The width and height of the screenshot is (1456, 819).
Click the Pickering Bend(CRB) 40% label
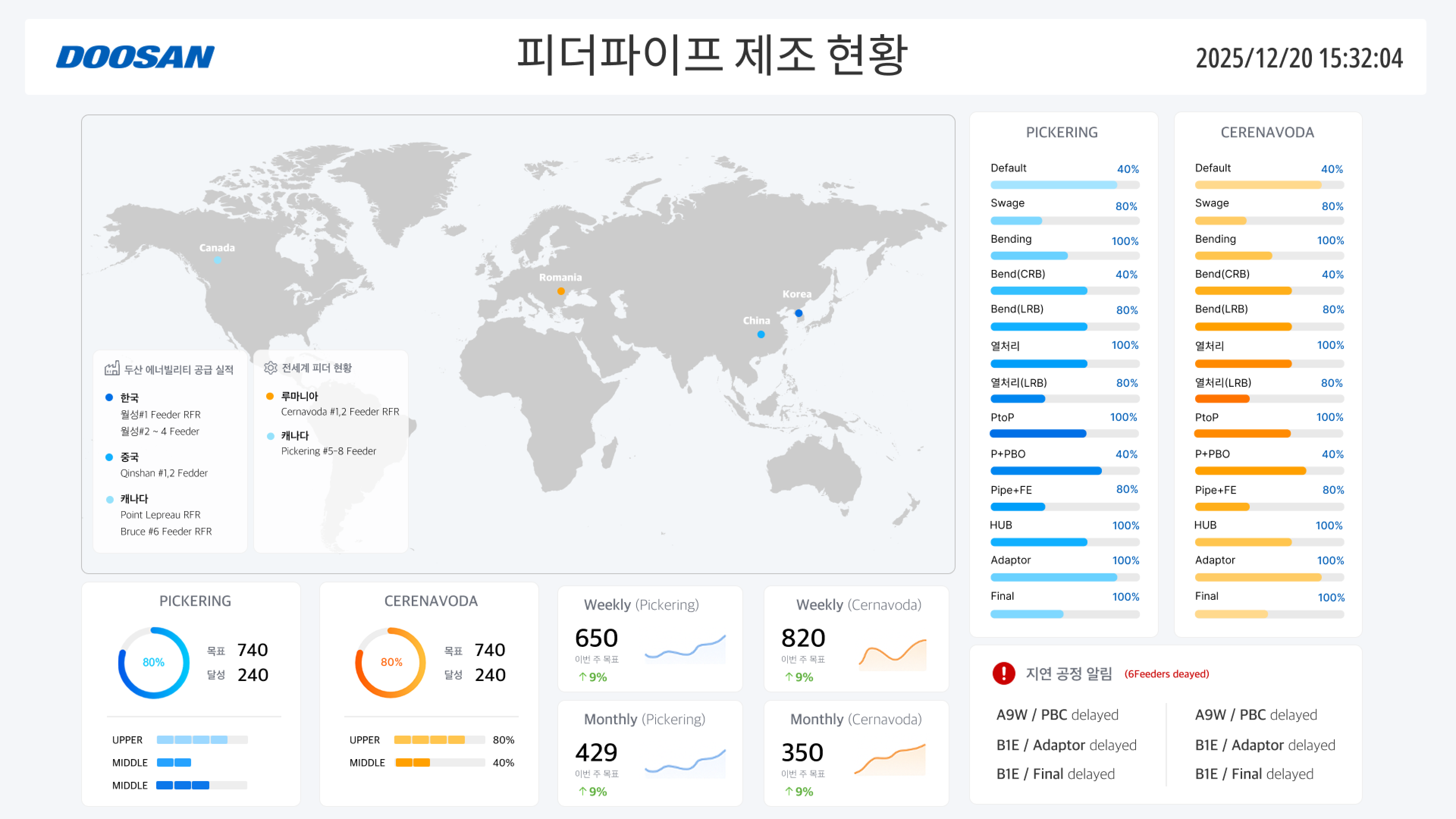pos(1126,275)
